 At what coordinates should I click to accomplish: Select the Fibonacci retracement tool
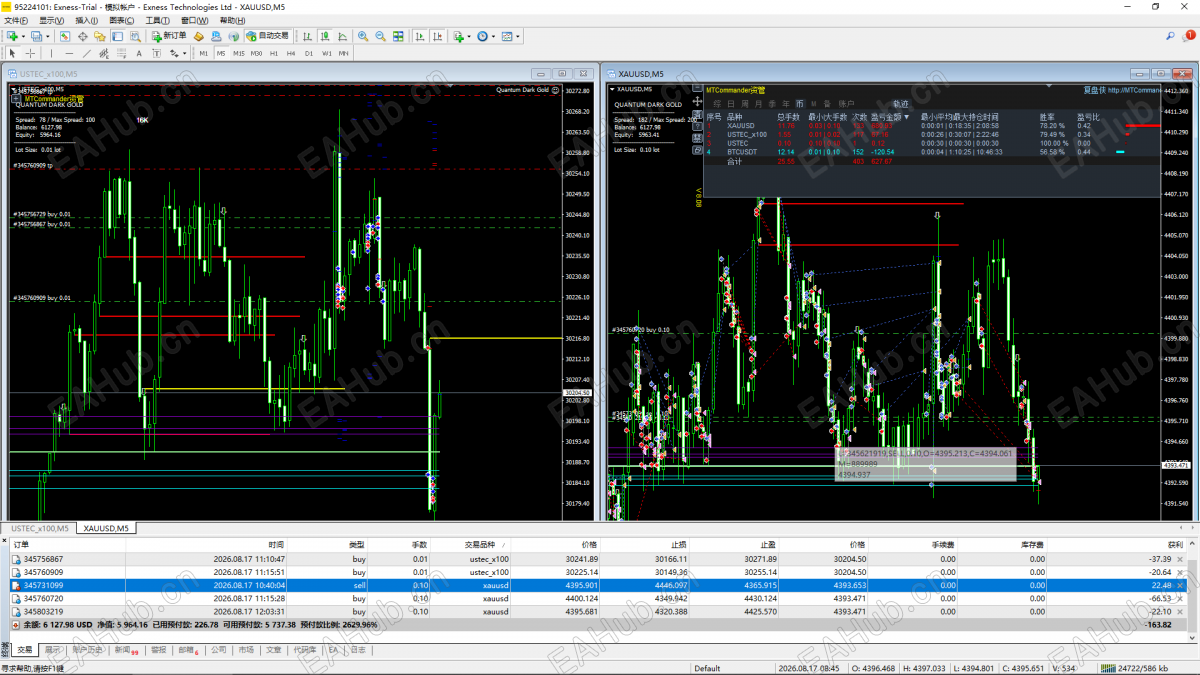[x=121, y=52]
